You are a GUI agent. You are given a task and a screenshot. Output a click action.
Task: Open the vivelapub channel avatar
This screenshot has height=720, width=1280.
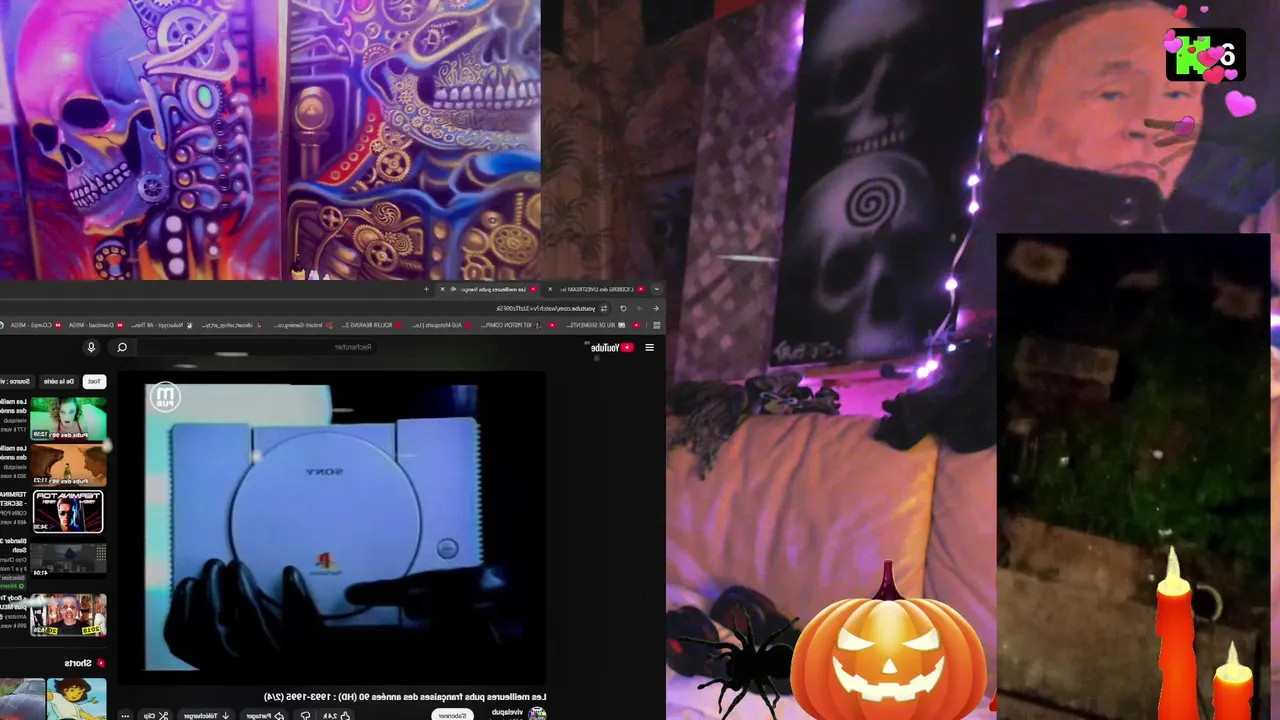tap(537, 713)
